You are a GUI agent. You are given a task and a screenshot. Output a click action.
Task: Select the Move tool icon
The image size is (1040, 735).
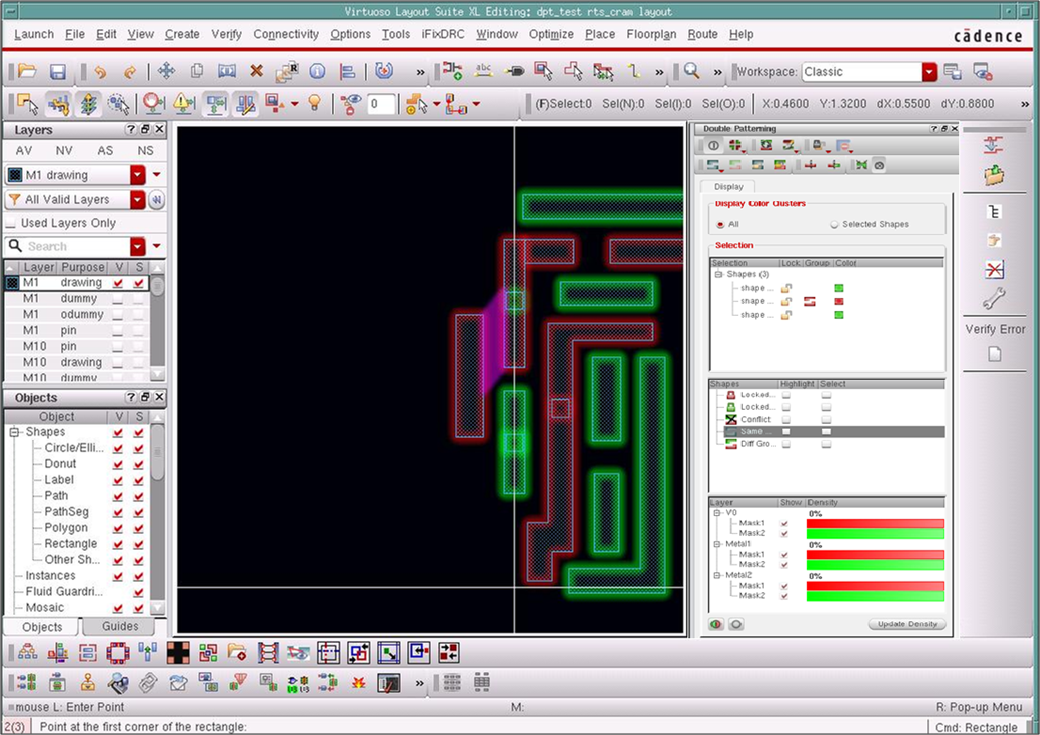166,72
